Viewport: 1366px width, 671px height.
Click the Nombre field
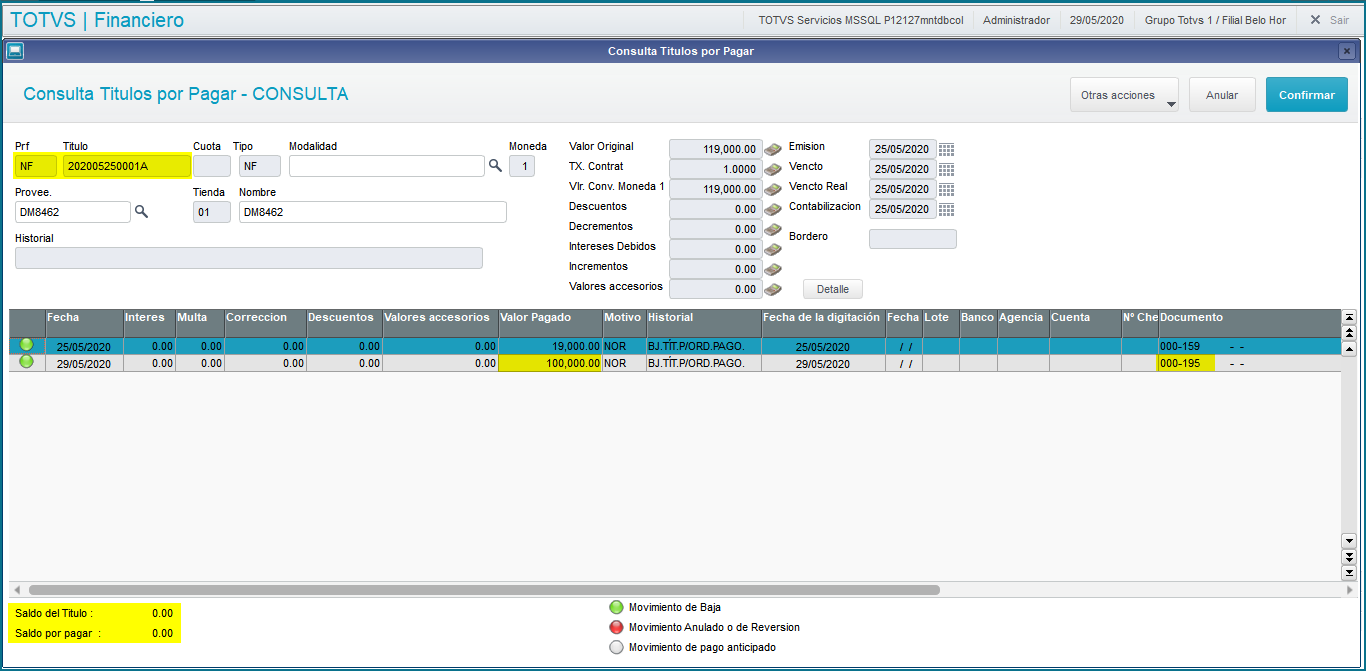(x=373, y=212)
